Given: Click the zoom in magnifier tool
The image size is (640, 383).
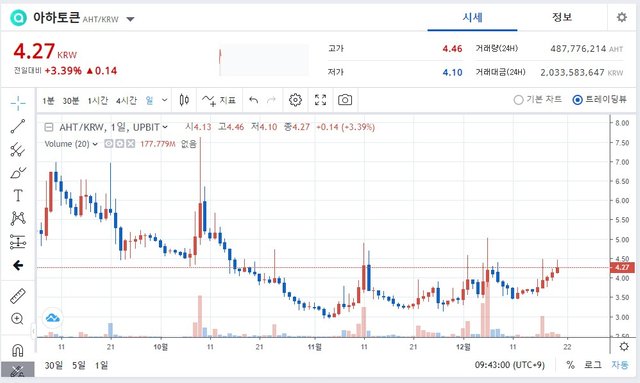Looking at the screenshot, I should pos(17,318).
